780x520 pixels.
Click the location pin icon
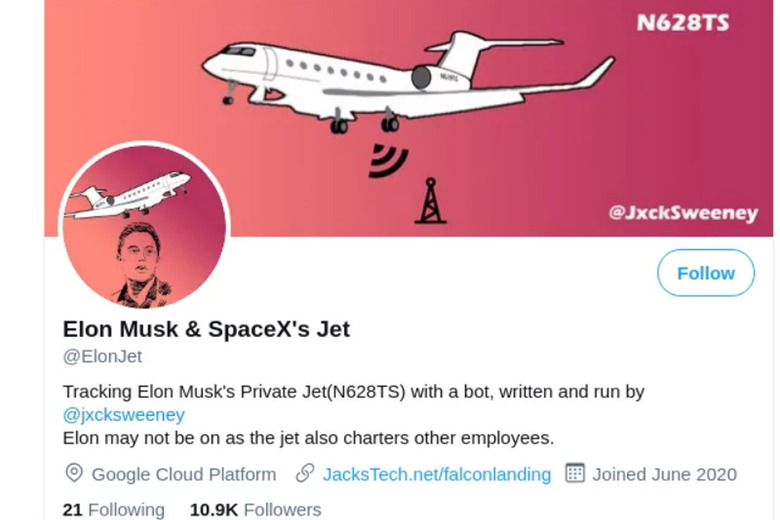pos(73,473)
